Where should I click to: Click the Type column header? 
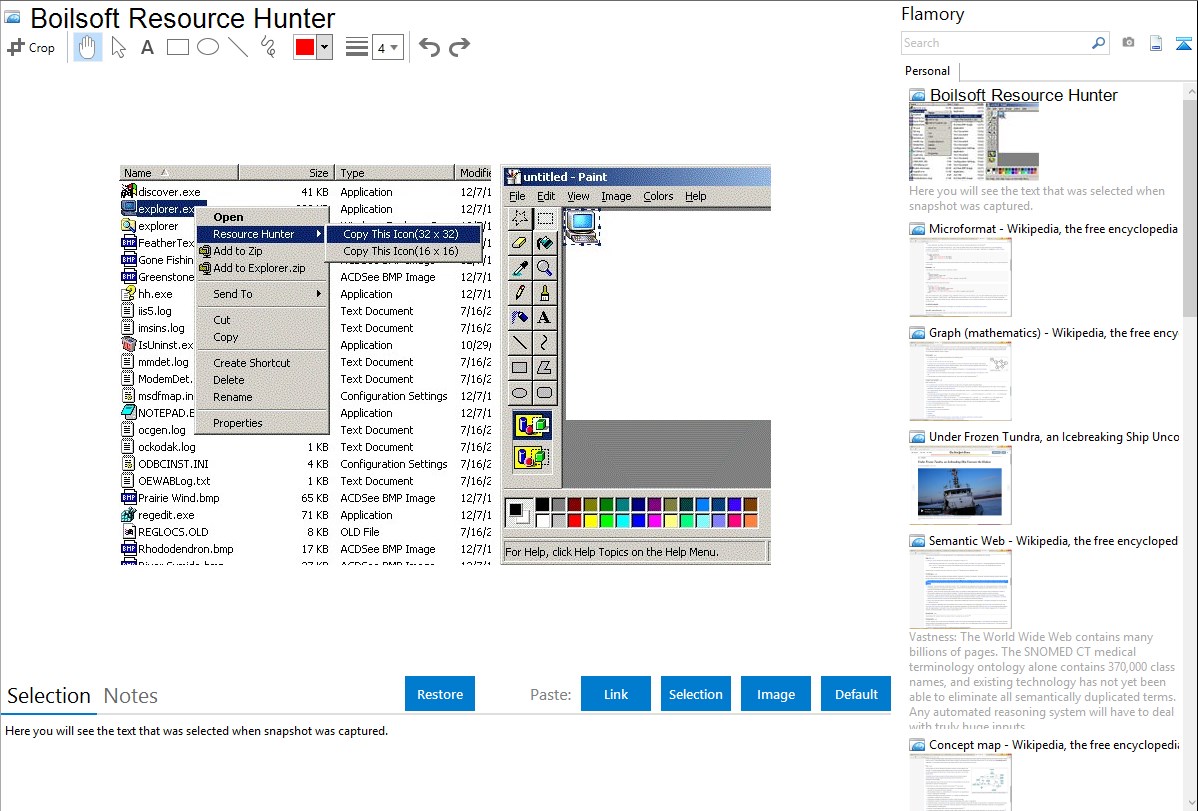[393, 173]
